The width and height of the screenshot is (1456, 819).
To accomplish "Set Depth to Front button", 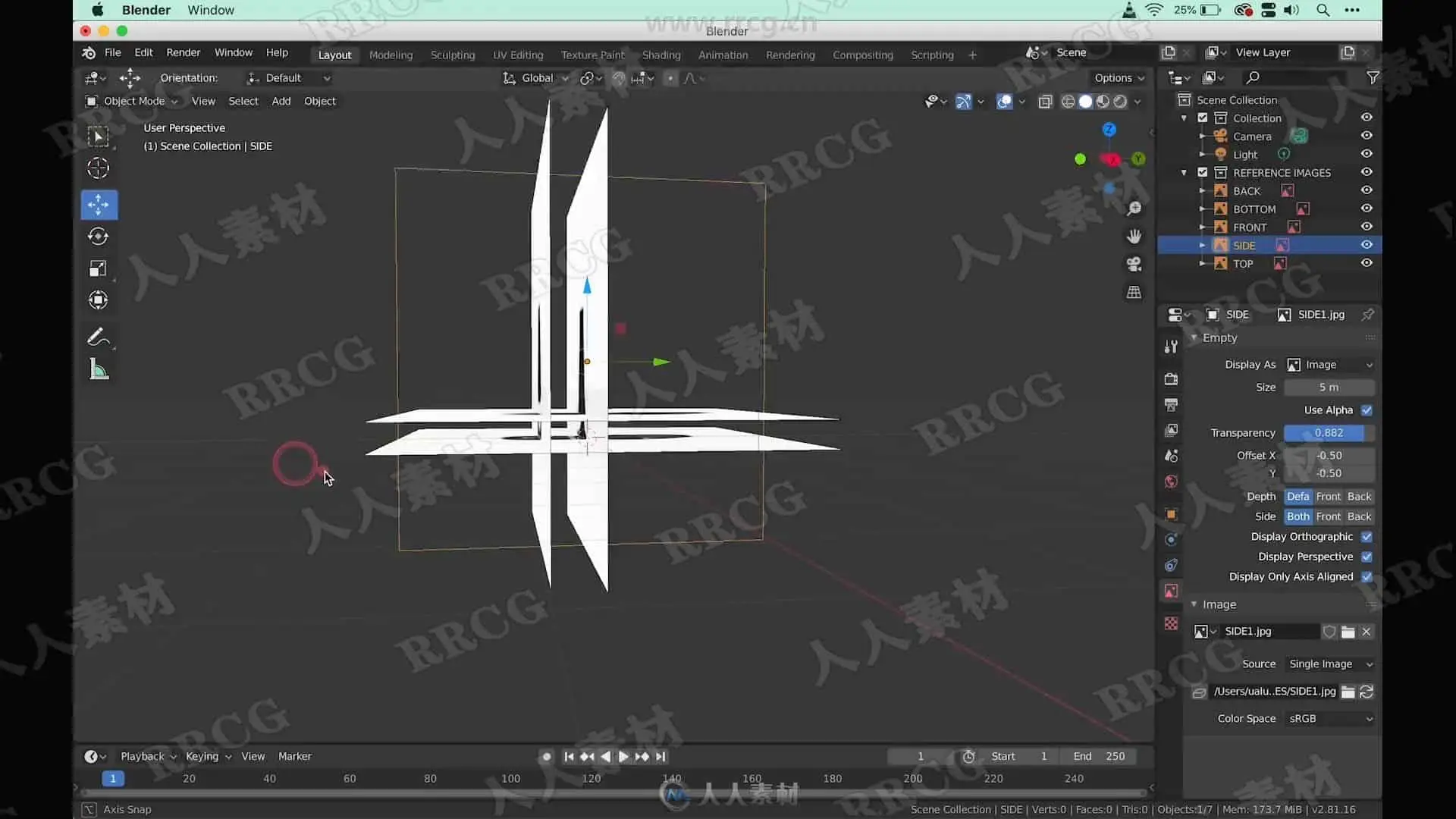I will [x=1328, y=497].
